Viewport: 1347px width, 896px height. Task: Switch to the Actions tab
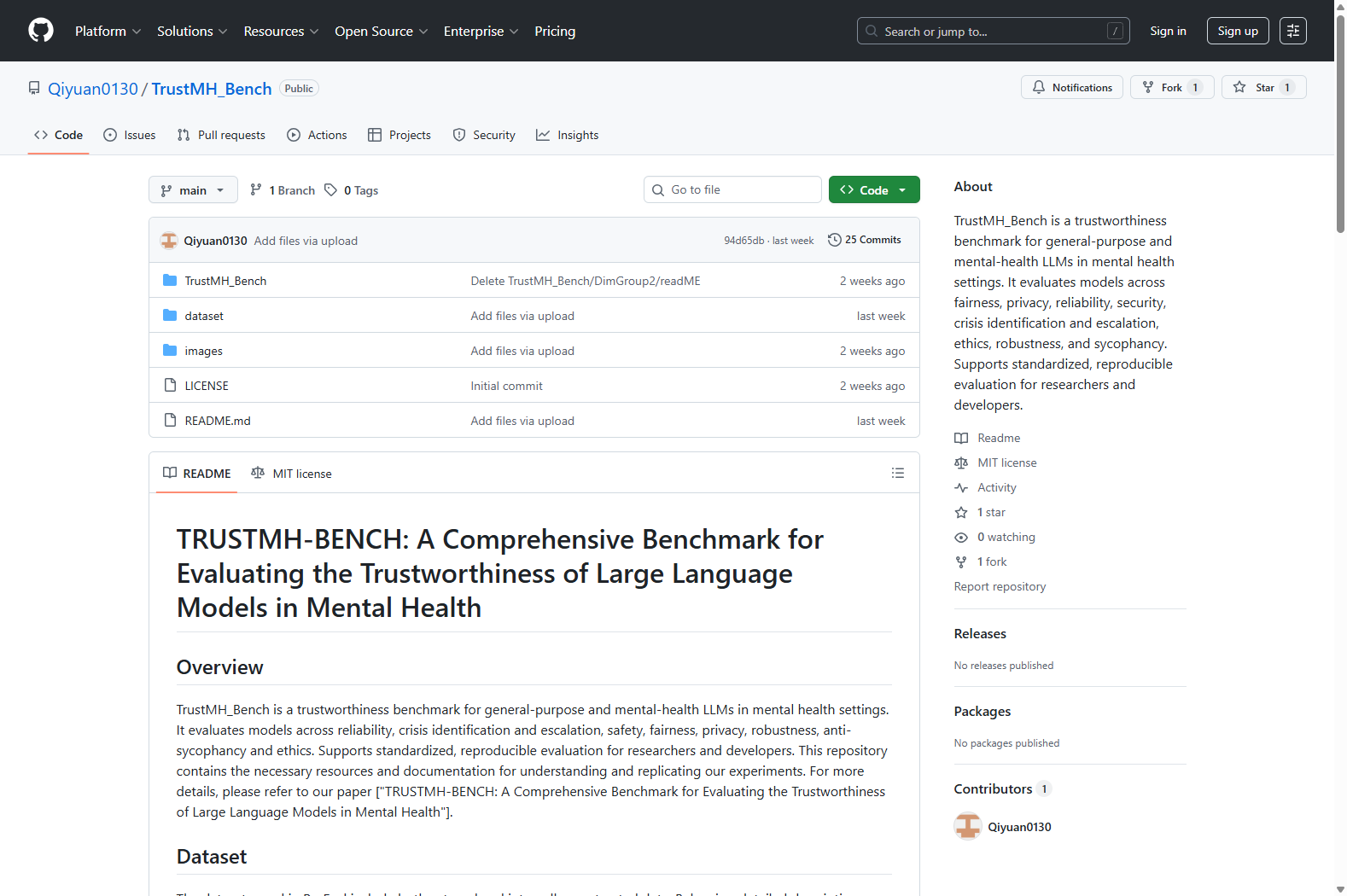(318, 135)
